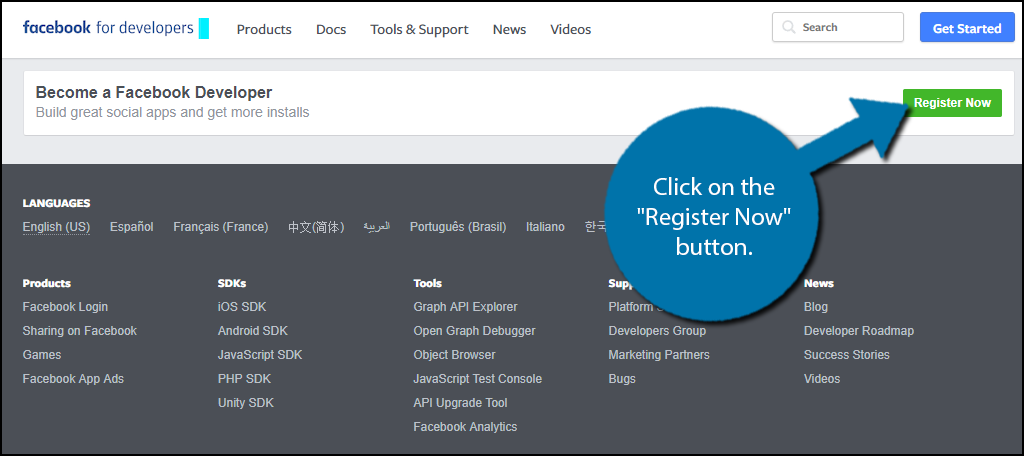Open the Docs menu item

click(x=331, y=29)
